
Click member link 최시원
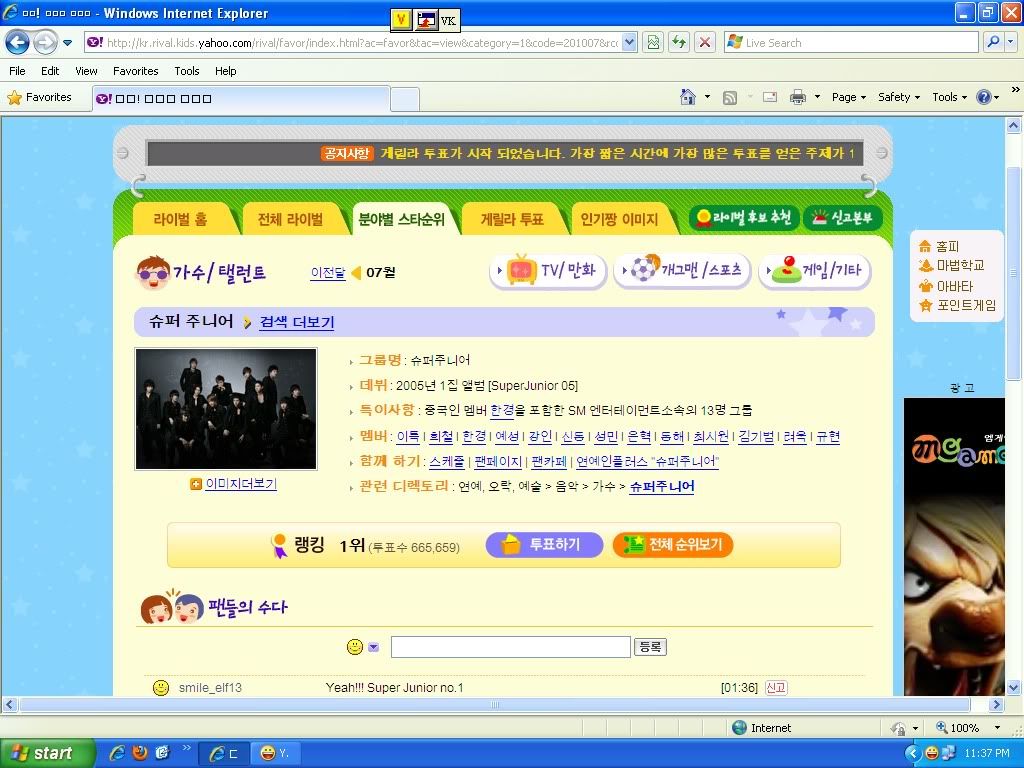(x=711, y=437)
